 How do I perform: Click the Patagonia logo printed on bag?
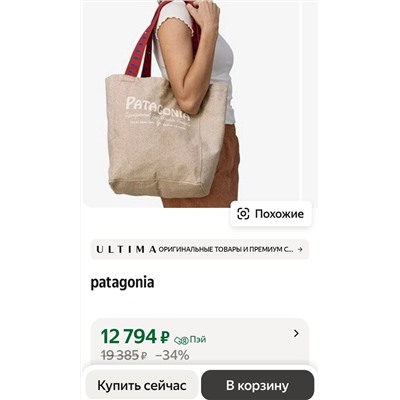(x=158, y=108)
